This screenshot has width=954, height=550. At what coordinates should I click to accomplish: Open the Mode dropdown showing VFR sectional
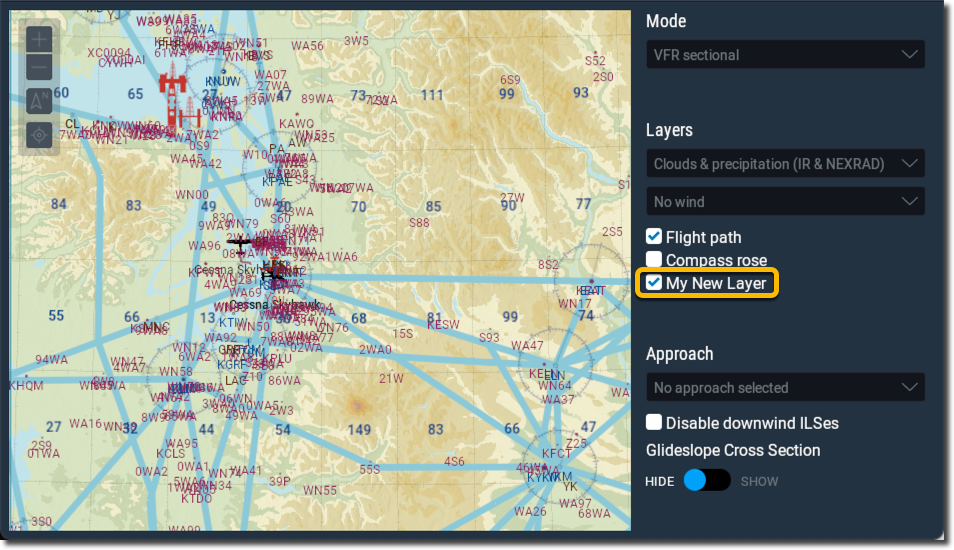785,55
